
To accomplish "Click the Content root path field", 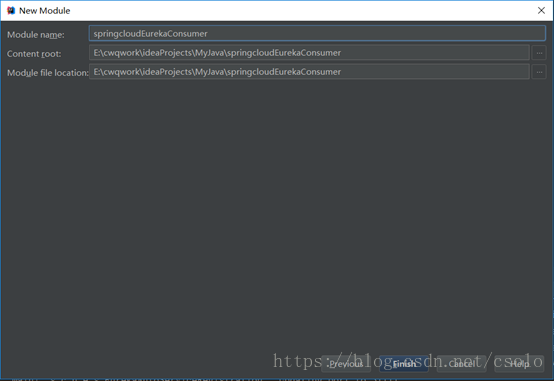I will [309, 53].
